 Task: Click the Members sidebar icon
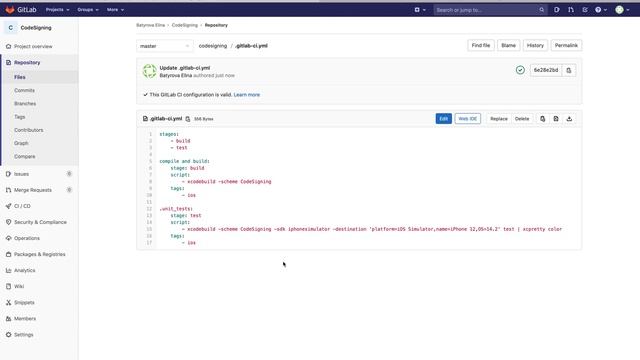(8, 318)
